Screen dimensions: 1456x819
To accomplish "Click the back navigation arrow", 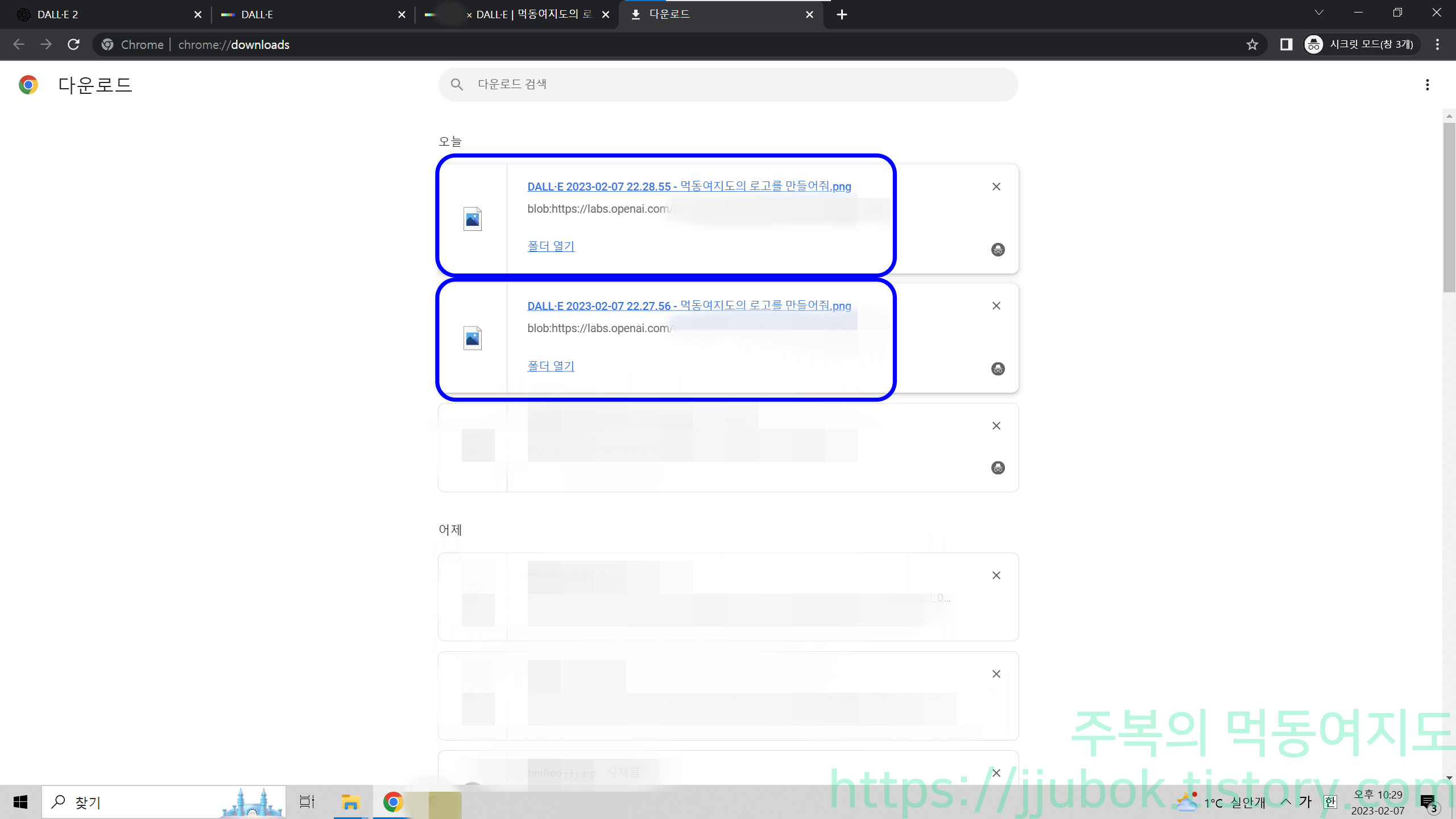I will coord(19,44).
